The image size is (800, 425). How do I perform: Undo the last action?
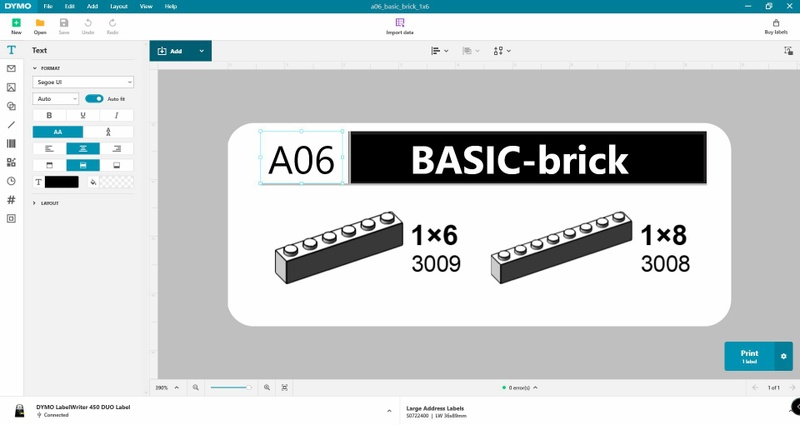click(88, 26)
